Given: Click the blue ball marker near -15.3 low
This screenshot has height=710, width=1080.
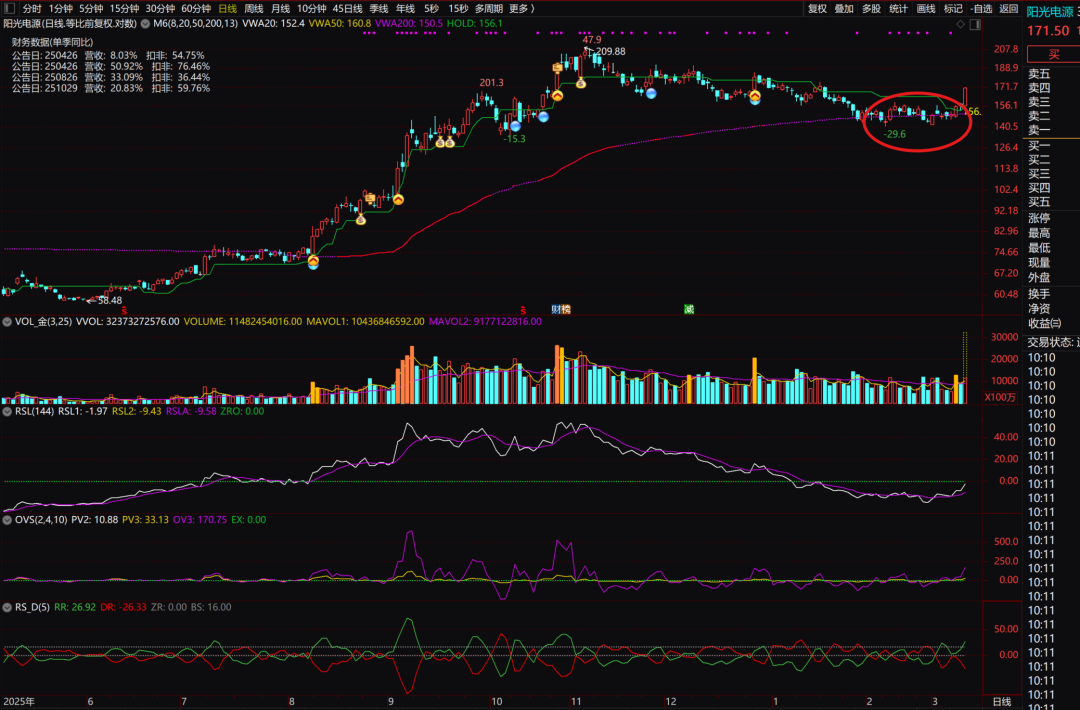Looking at the screenshot, I should click(x=515, y=126).
